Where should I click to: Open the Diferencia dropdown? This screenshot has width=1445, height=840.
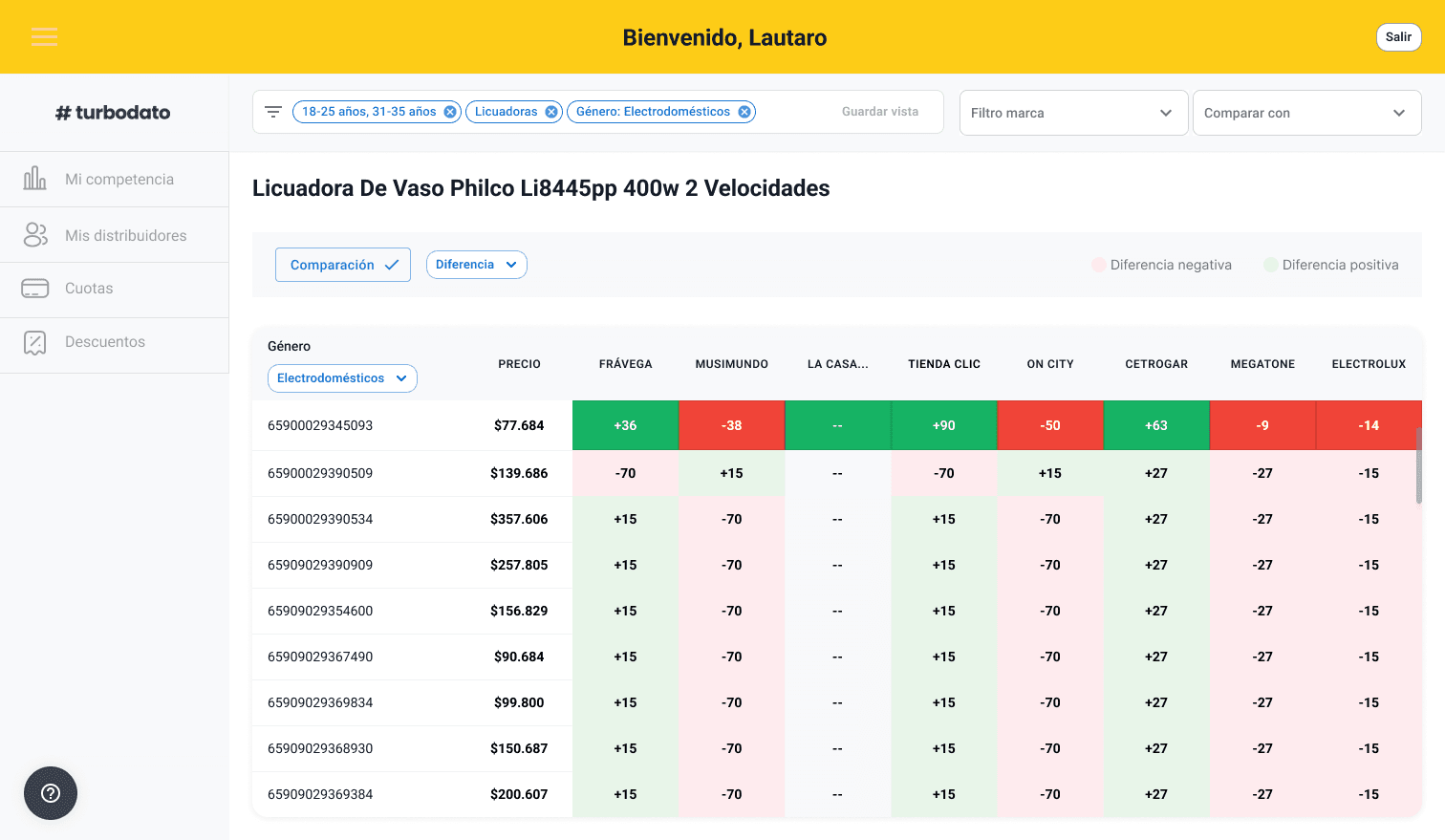(x=476, y=265)
